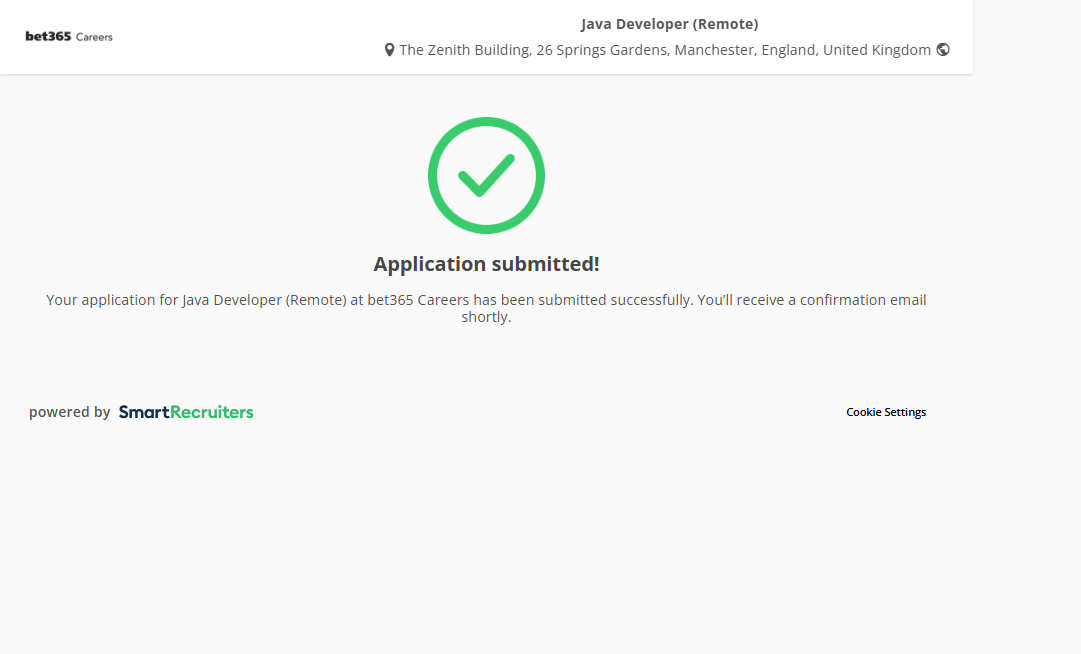Click the bet365 logo in the header
The width and height of the screenshot is (1081, 654).
click(48, 37)
